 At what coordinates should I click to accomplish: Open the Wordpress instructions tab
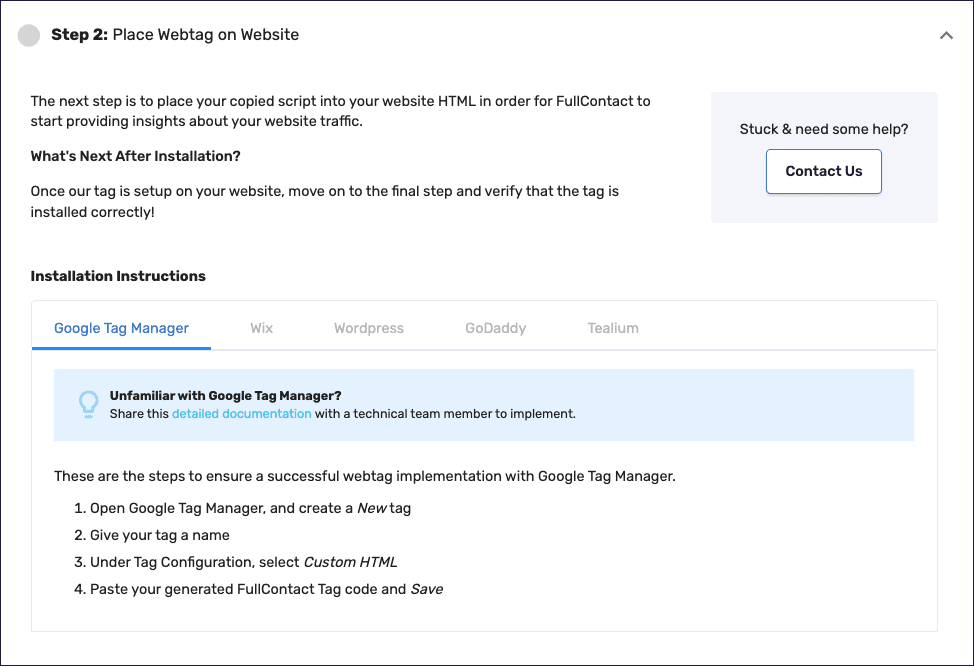point(368,327)
